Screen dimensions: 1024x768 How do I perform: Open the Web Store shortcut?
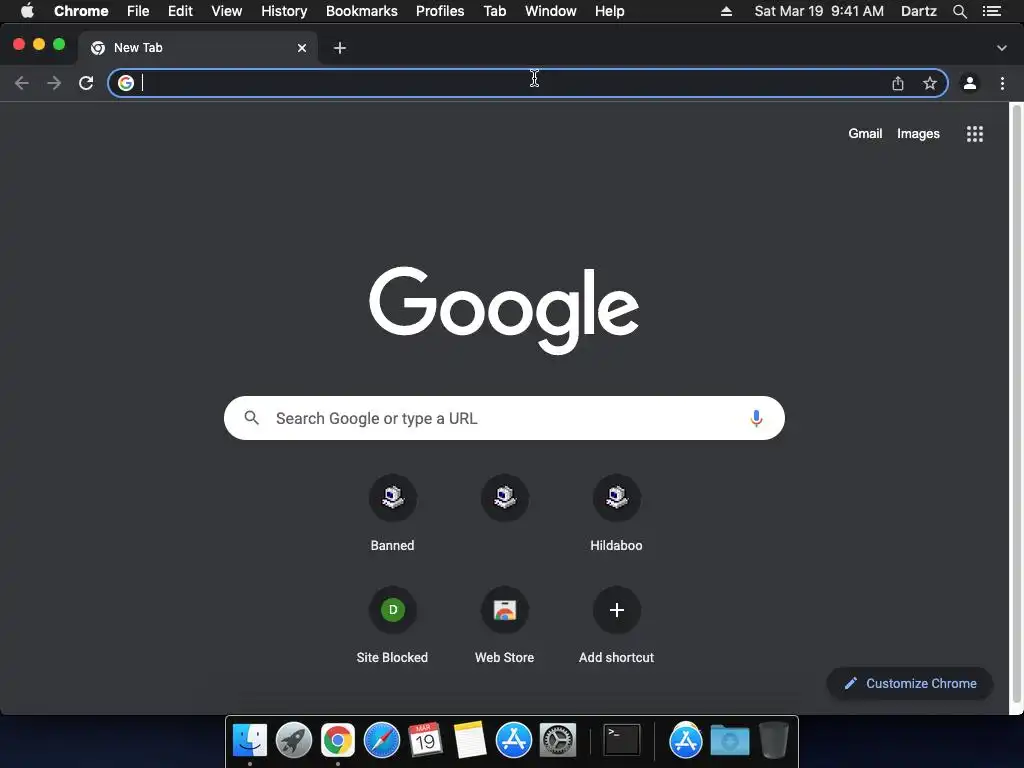[x=505, y=610]
